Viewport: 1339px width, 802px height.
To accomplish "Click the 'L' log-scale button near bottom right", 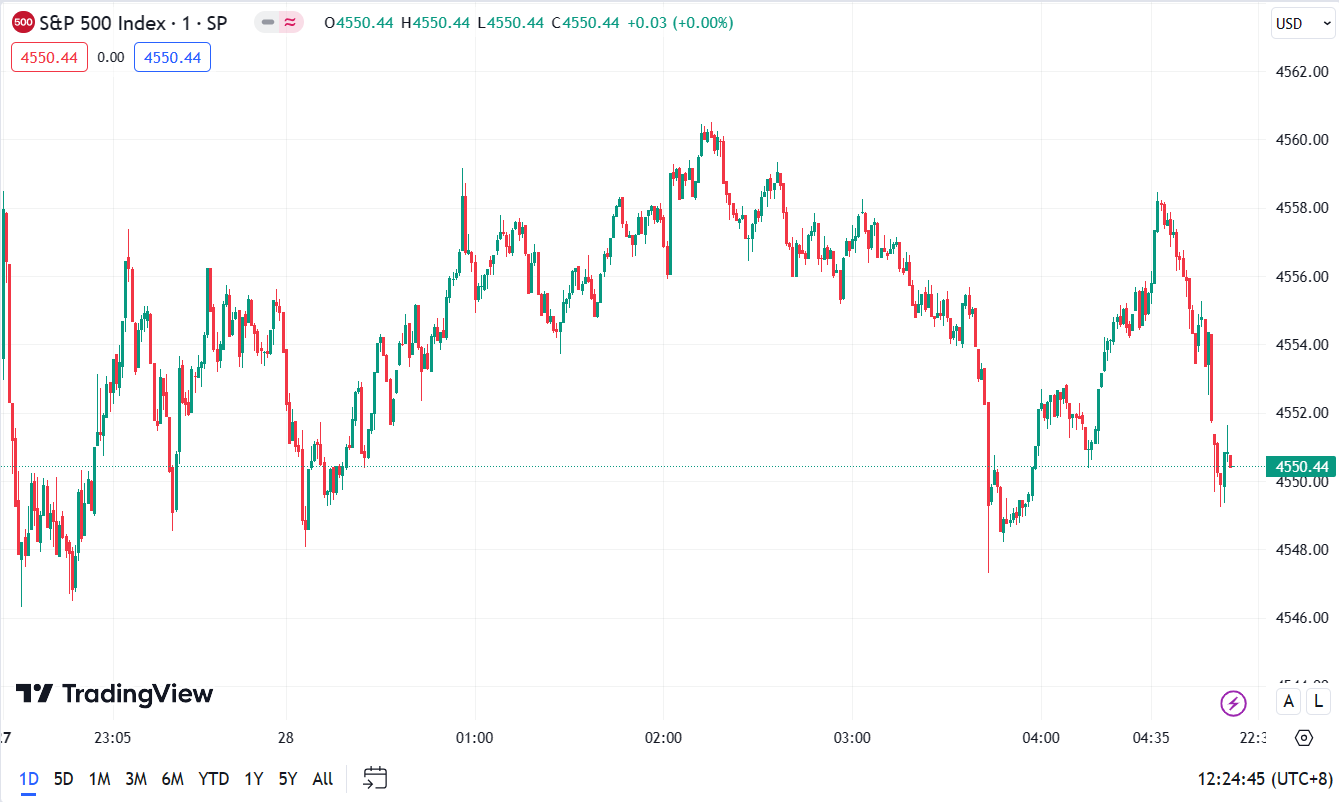I will tap(1318, 702).
